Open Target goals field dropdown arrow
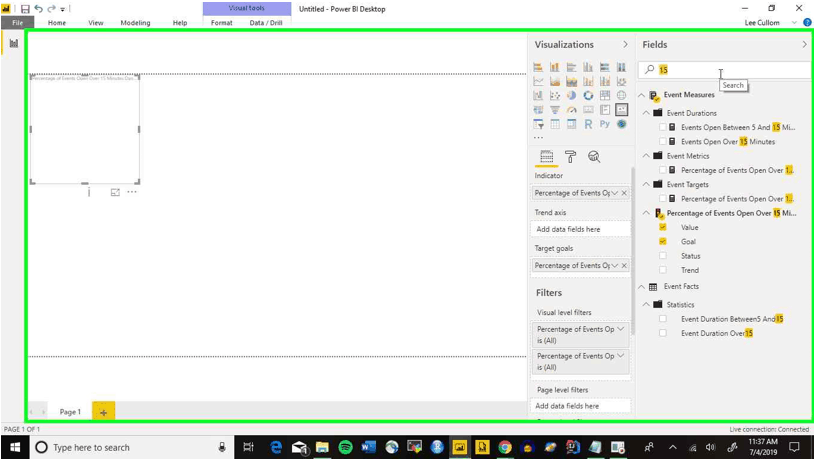This screenshot has height=459, width=815. 615,265
